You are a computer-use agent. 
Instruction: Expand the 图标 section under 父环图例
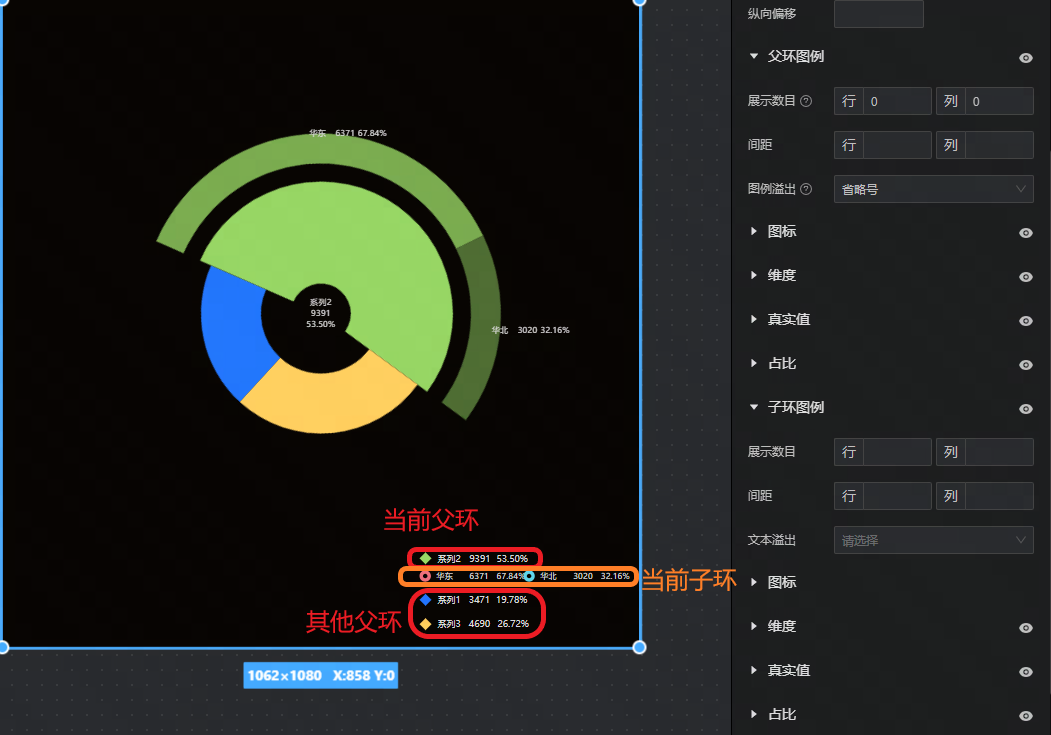pos(754,232)
